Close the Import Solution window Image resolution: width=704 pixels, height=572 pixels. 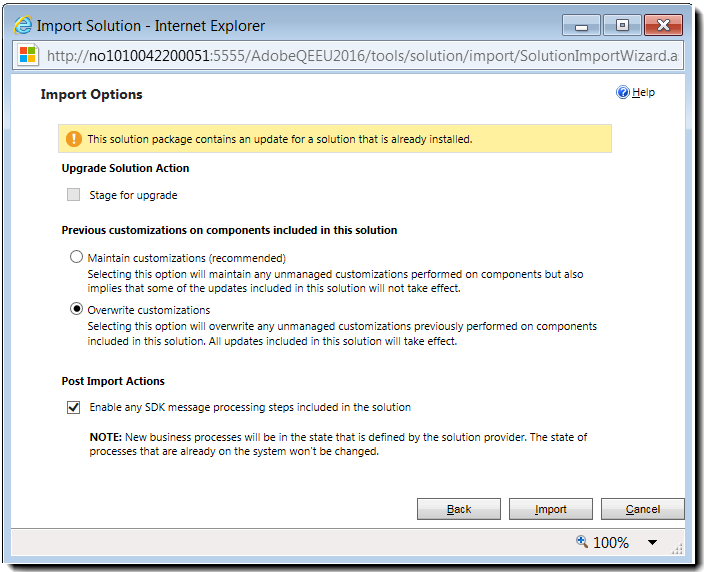[x=663, y=25]
